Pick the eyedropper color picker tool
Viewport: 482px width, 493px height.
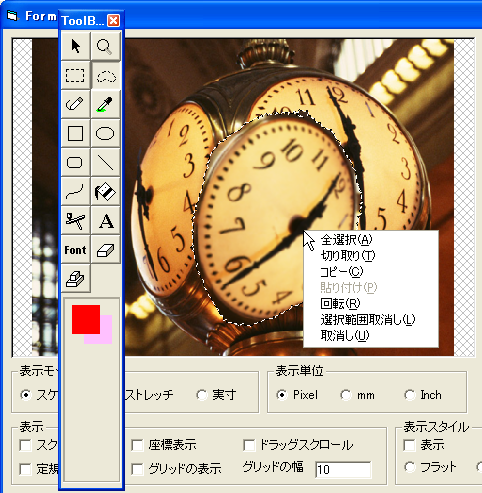(x=105, y=104)
